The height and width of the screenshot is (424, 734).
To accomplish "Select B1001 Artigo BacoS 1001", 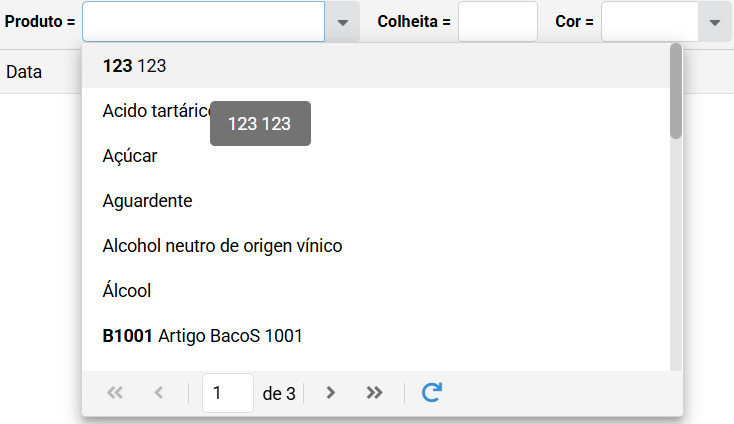I will pos(375,336).
